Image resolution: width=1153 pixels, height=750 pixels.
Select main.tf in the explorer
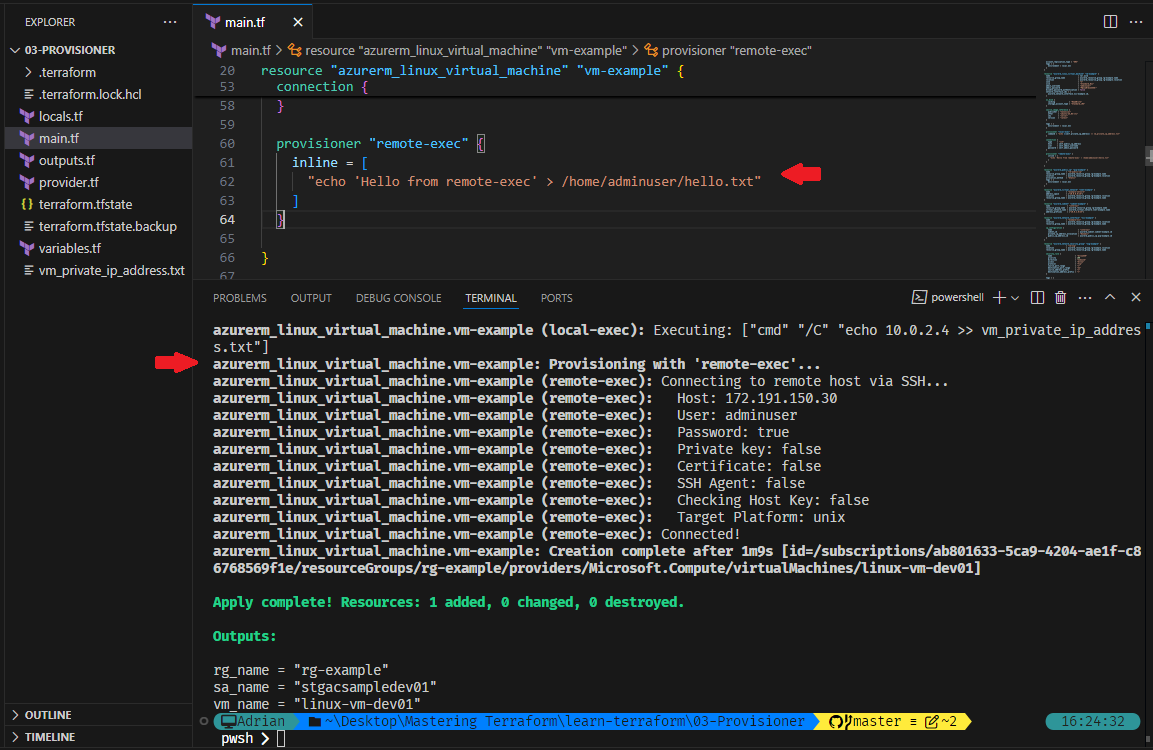coord(99,138)
